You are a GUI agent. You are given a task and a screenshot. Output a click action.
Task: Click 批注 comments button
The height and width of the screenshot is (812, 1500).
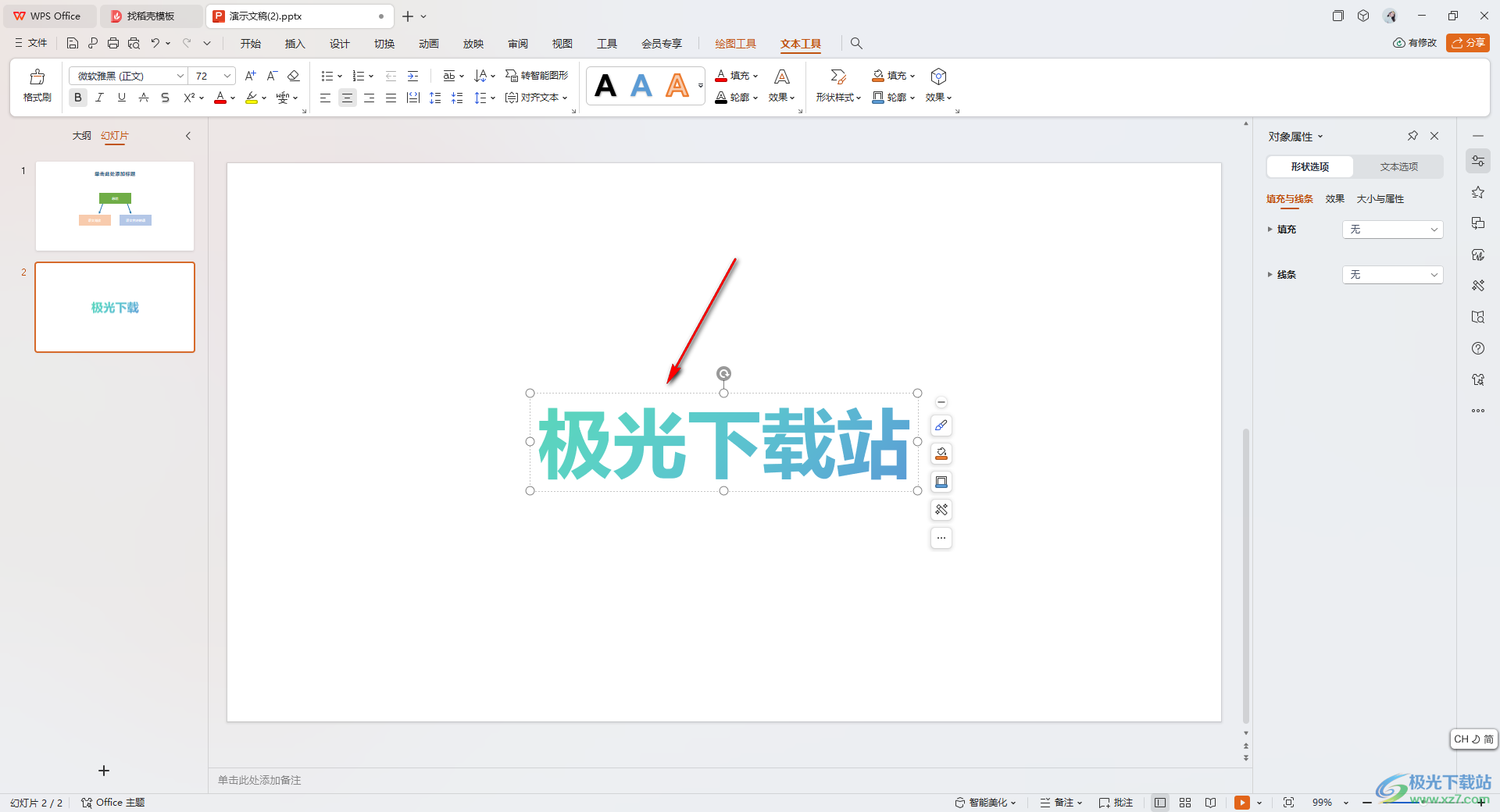pyautogui.click(x=1116, y=803)
